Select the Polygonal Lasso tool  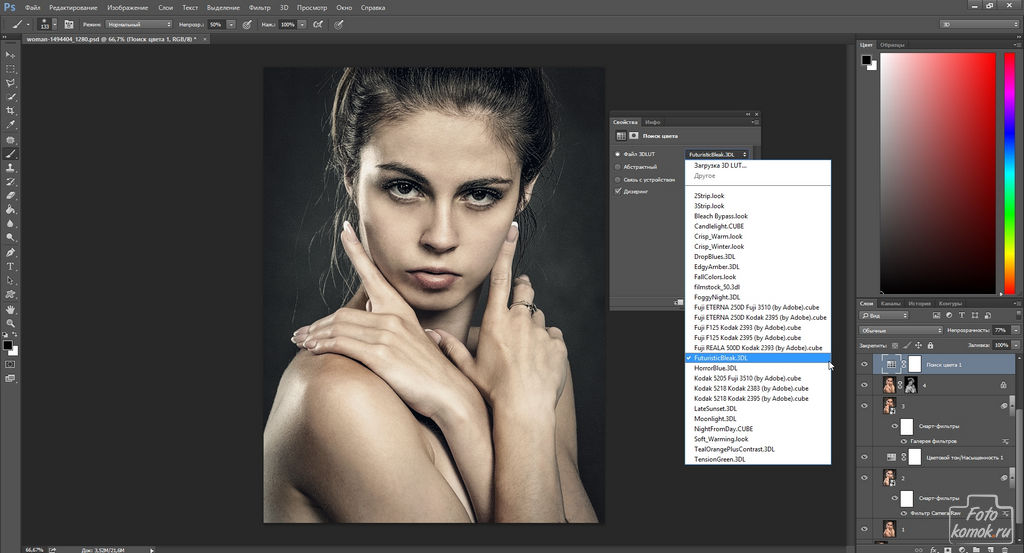(10, 83)
